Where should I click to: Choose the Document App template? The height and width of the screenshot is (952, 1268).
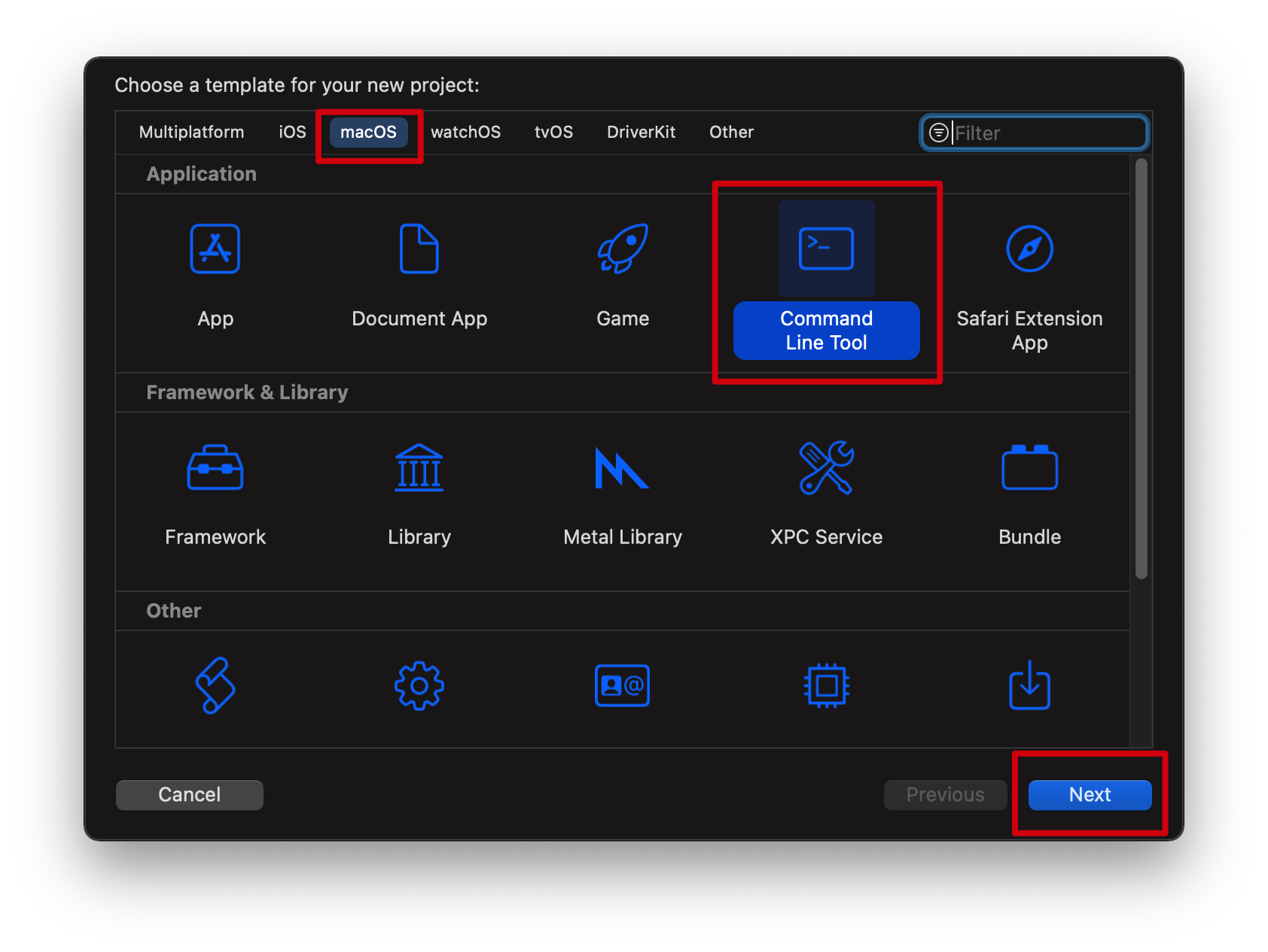coord(419,249)
